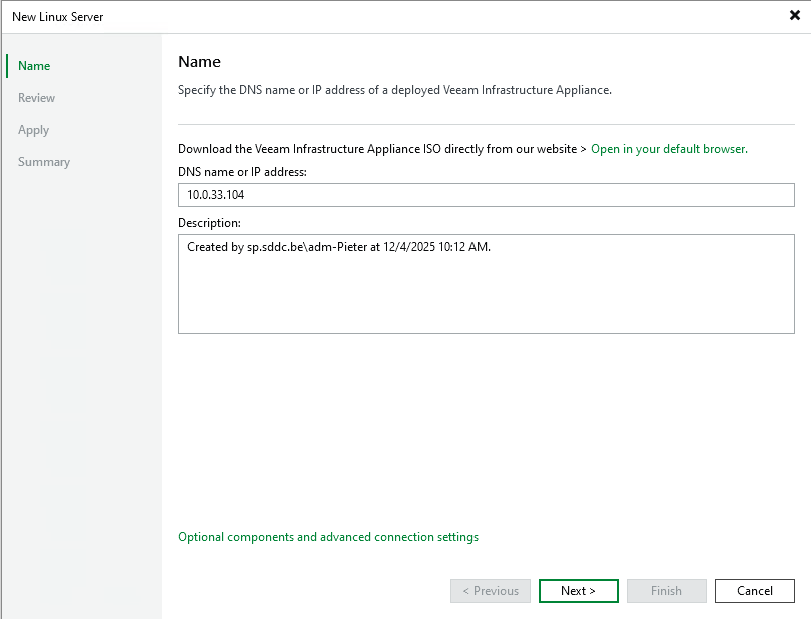Open optional components and advanced connection settings
Image resolution: width=811 pixels, height=619 pixels.
coord(328,537)
